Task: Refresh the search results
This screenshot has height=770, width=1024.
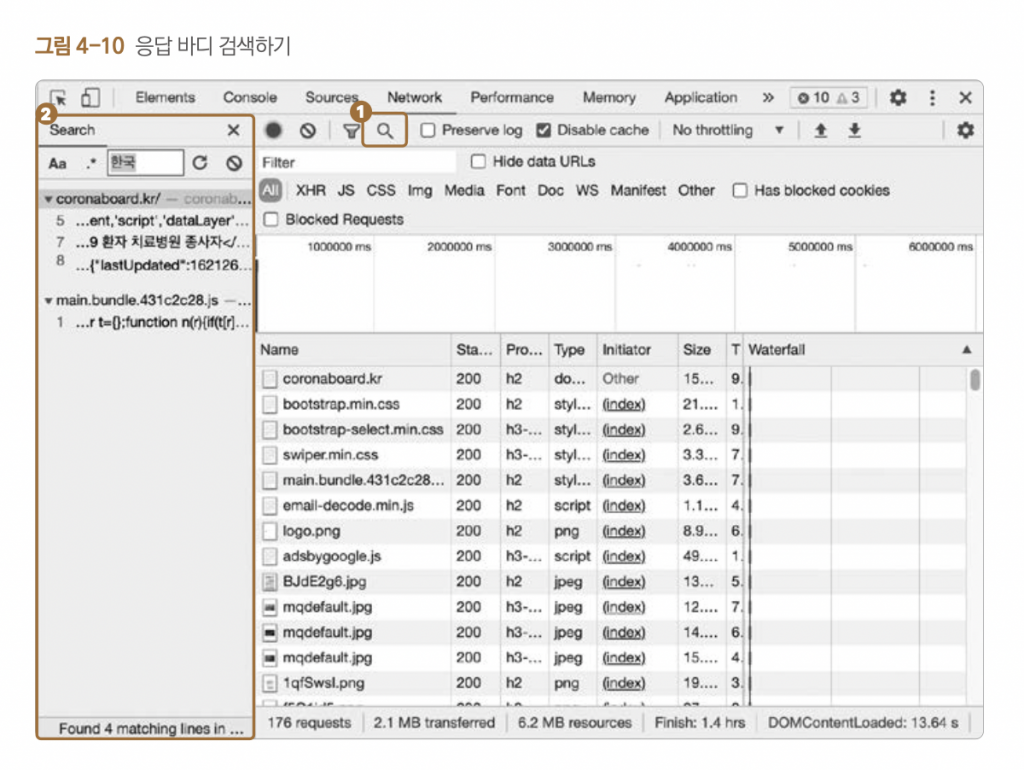Action: point(200,163)
